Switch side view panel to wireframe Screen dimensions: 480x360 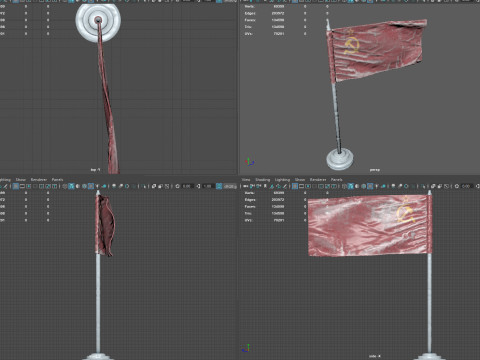[344, 186]
